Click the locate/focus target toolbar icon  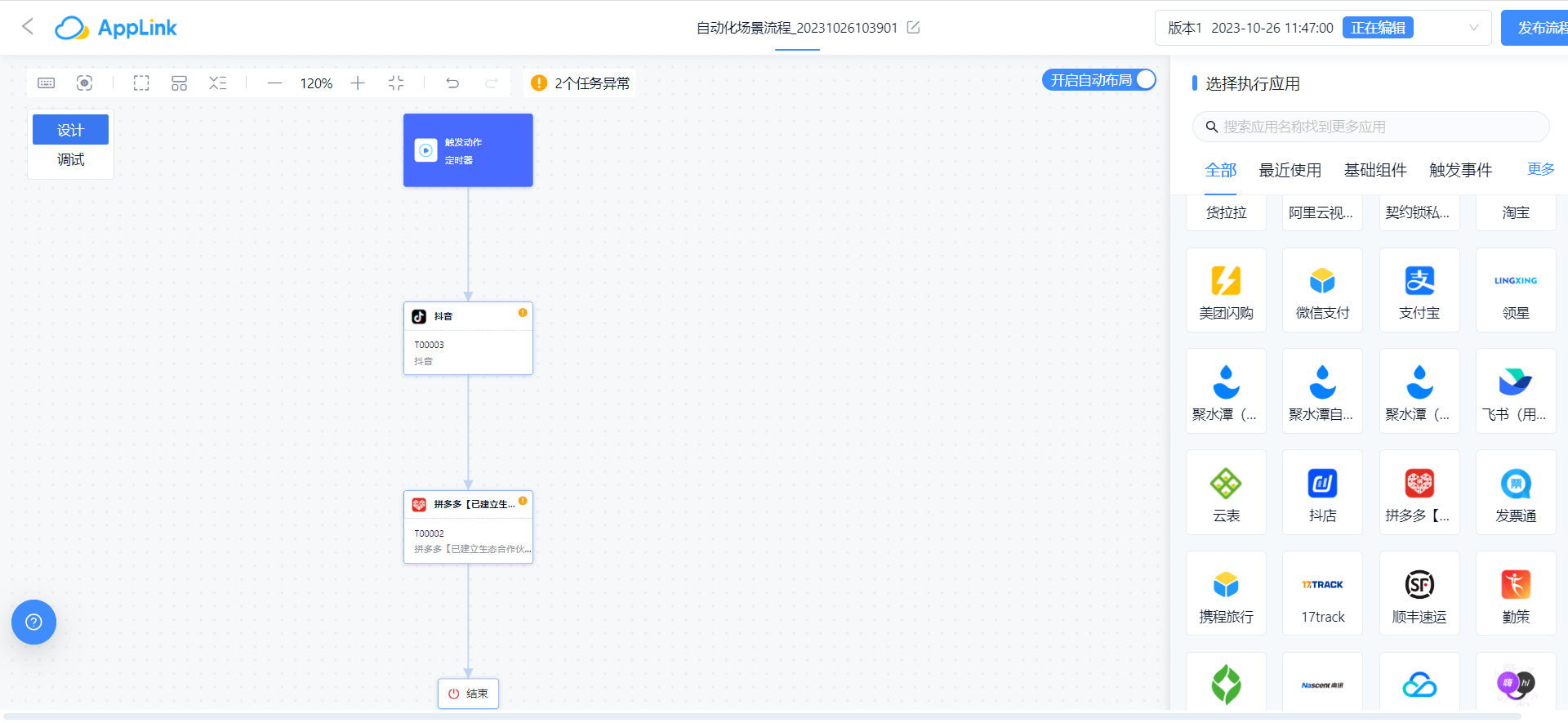(84, 83)
